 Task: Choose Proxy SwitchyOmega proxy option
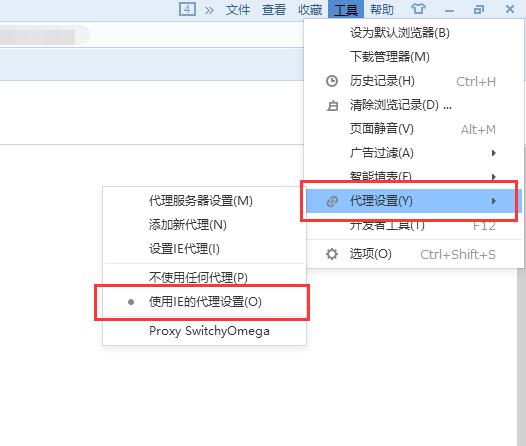pyautogui.click(x=205, y=331)
